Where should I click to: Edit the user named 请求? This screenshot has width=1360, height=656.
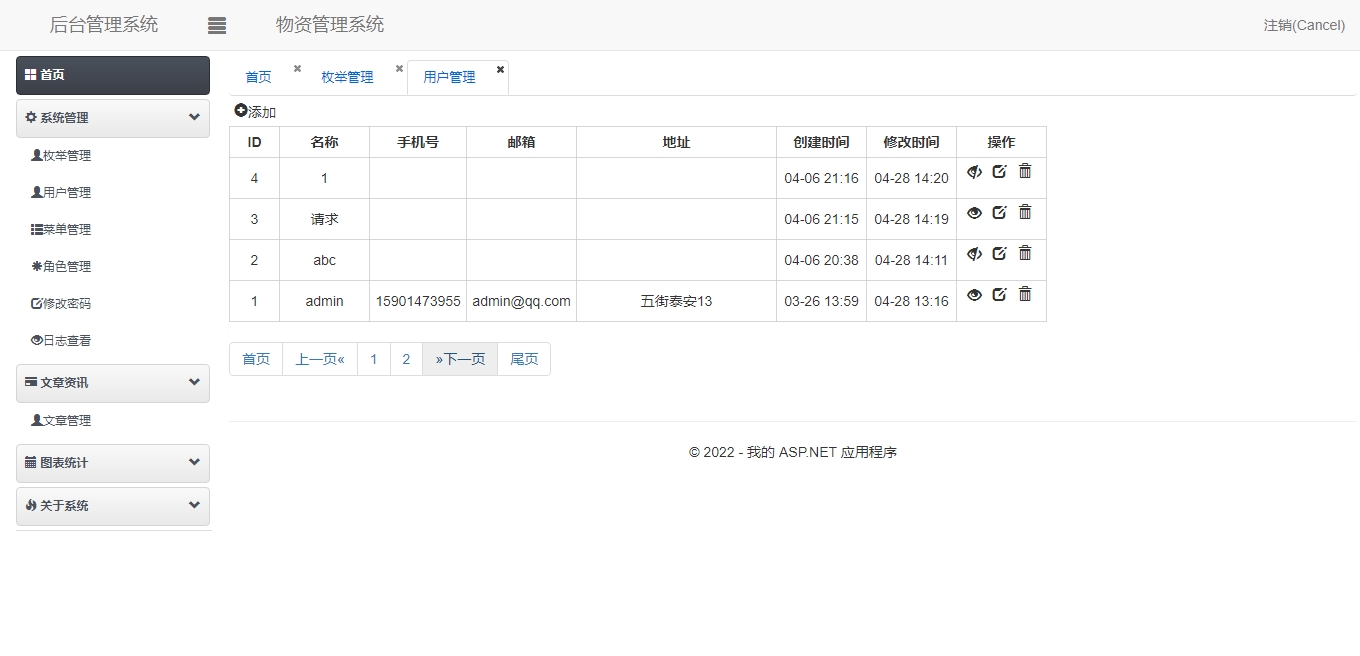pyautogui.click(x=999, y=212)
